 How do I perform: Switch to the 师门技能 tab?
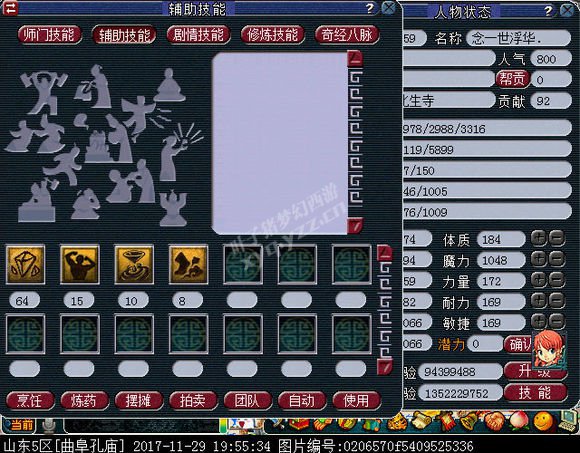pyautogui.click(x=49, y=35)
